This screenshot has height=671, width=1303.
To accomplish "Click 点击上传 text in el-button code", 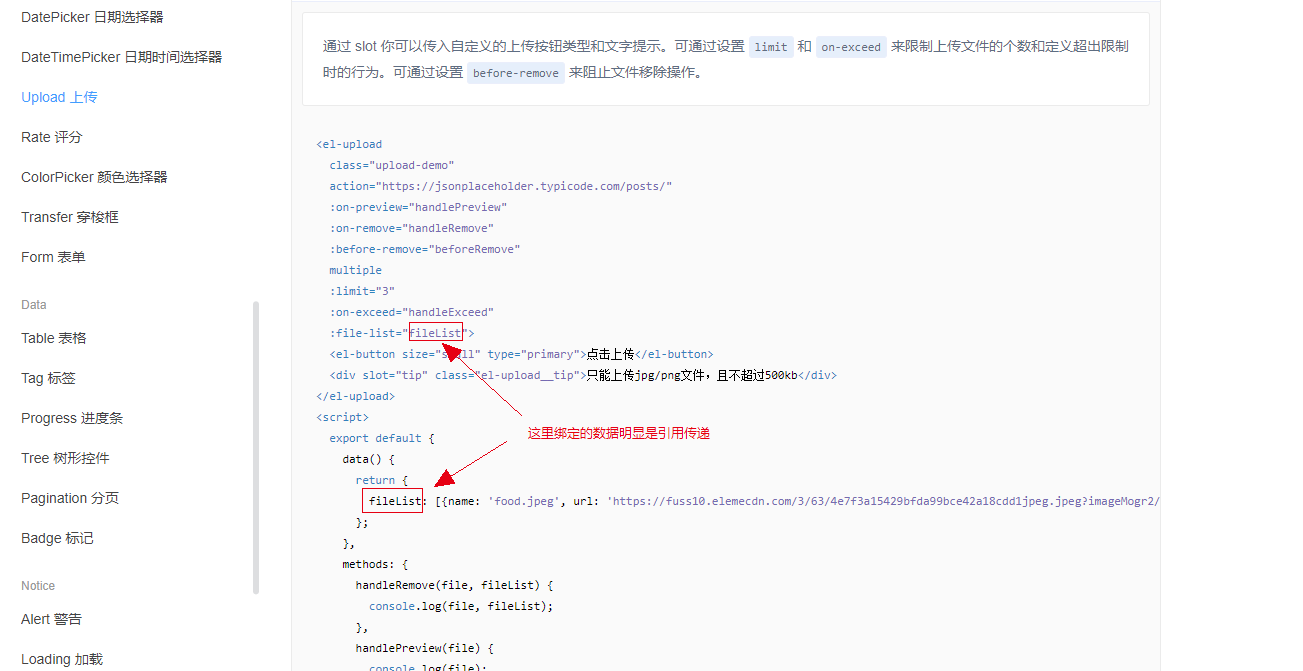I will coord(610,354).
